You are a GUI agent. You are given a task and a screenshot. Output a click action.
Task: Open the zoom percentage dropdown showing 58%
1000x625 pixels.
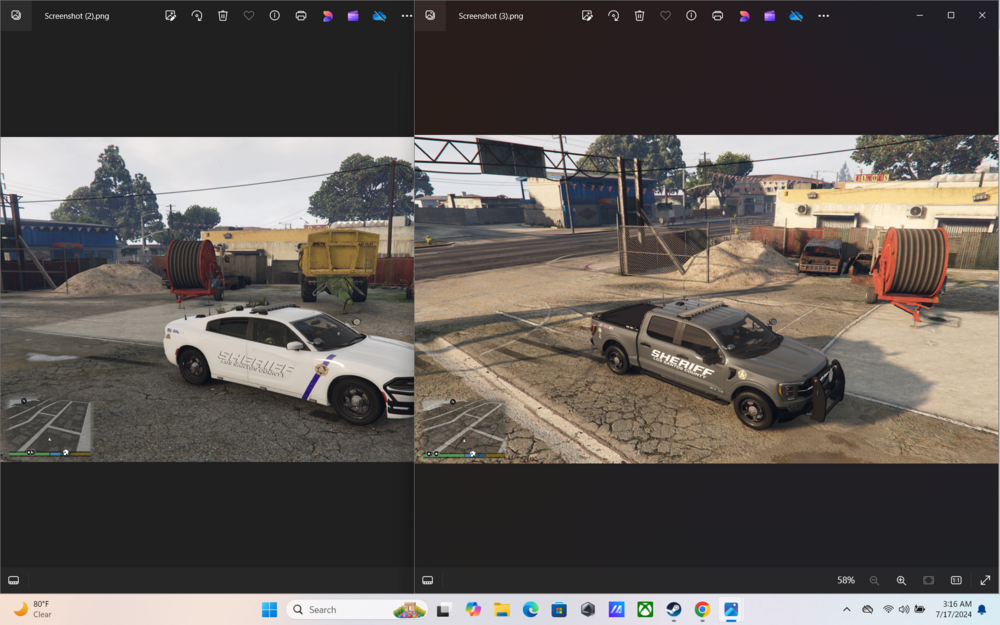(845, 580)
